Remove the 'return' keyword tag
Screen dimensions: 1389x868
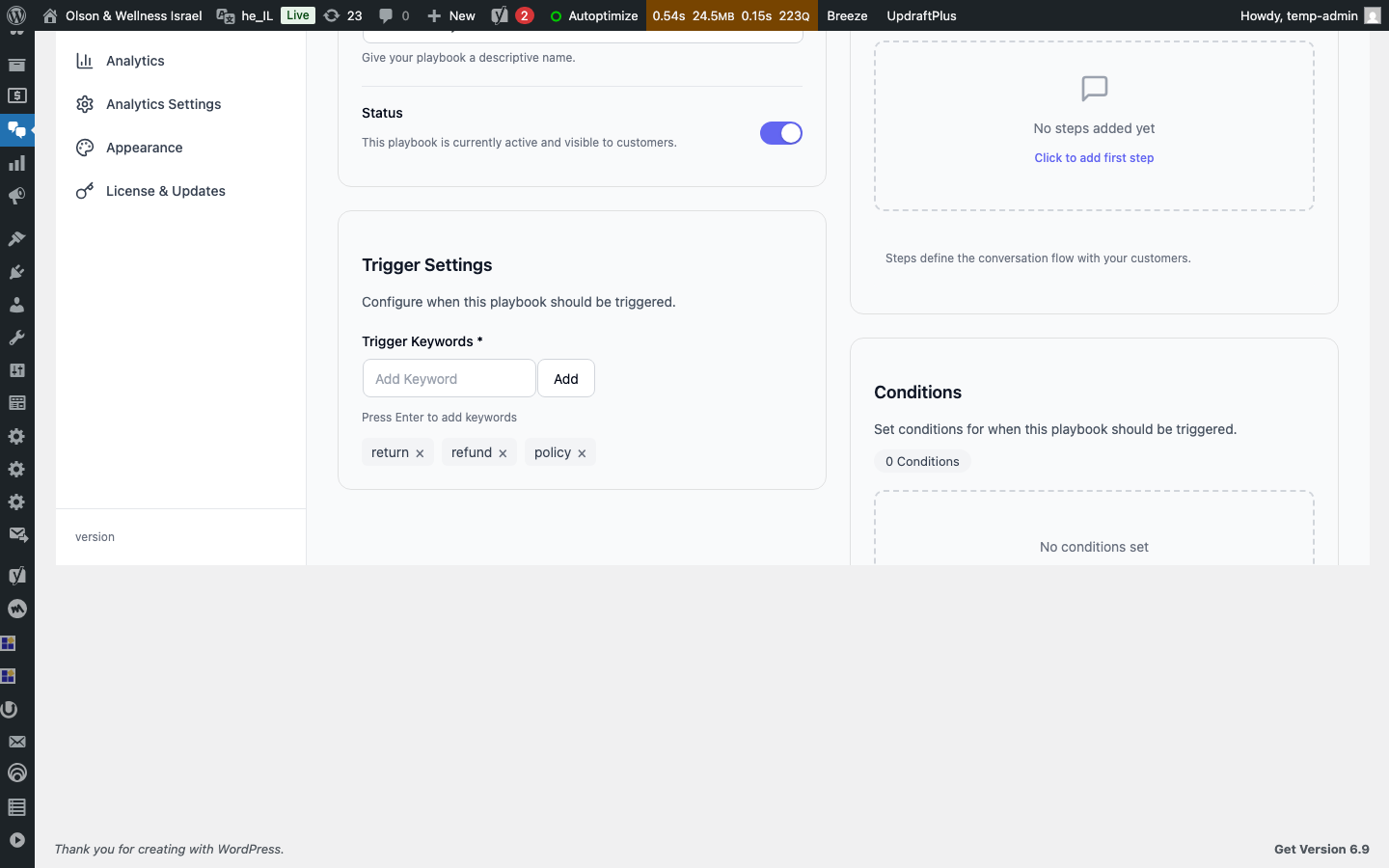(420, 453)
